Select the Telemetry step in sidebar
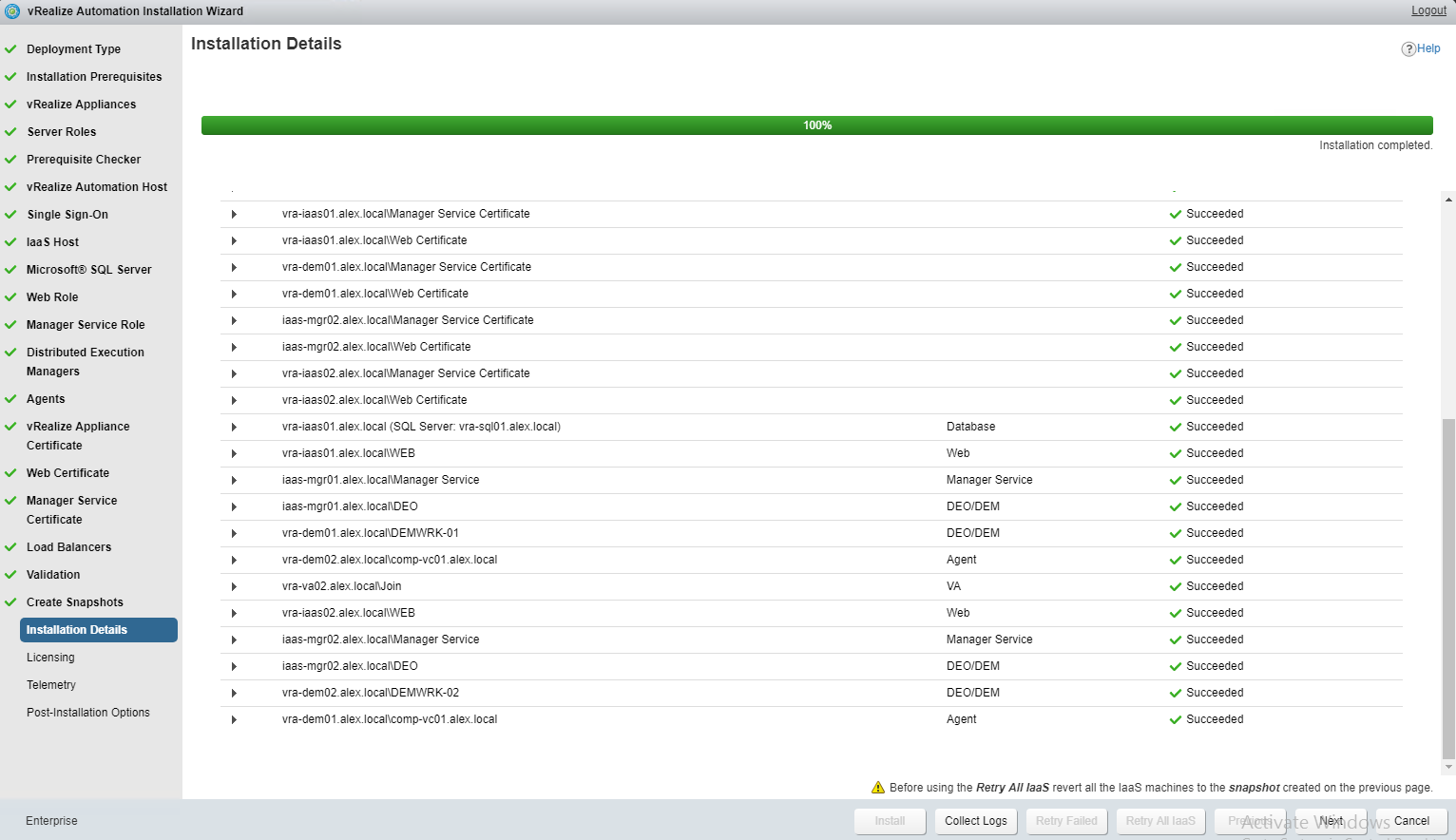The width and height of the screenshot is (1456, 840). pyautogui.click(x=51, y=685)
